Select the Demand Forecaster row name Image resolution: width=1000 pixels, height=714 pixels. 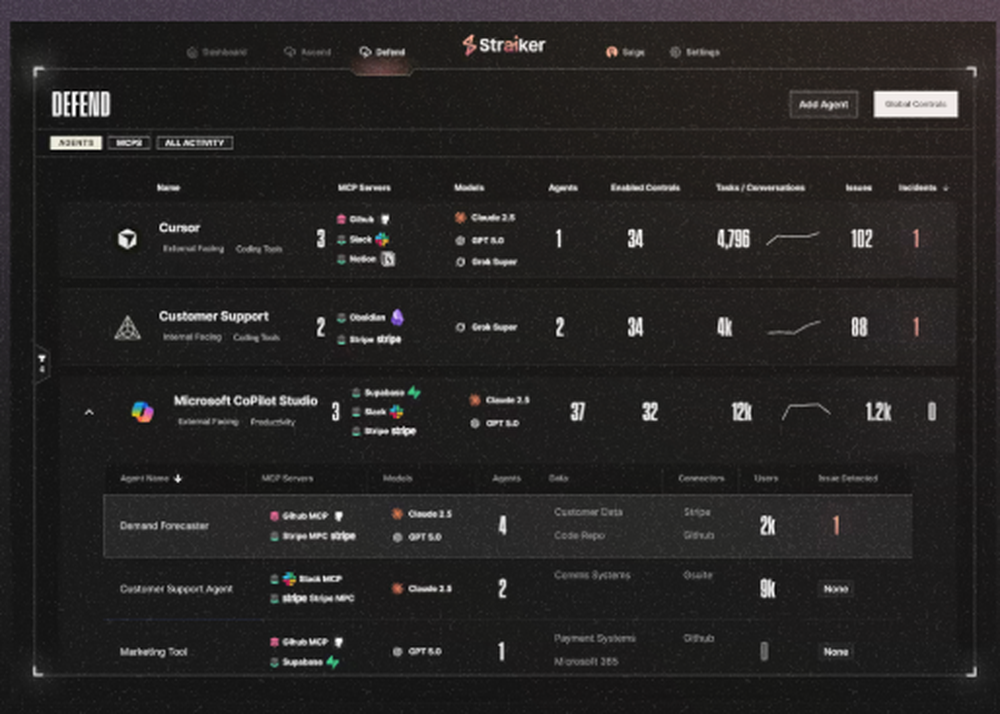pyautogui.click(x=164, y=526)
